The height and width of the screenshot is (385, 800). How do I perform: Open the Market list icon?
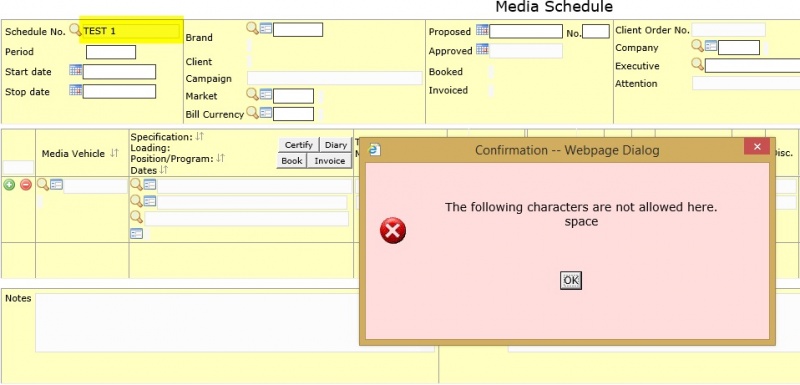(266, 94)
